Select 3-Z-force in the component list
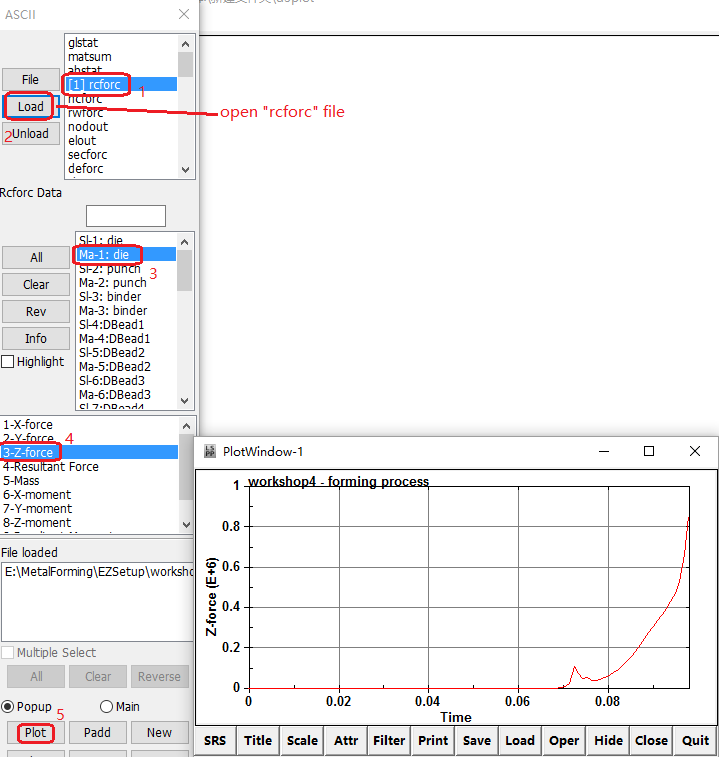The width and height of the screenshot is (719, 757). coord(28,453)
